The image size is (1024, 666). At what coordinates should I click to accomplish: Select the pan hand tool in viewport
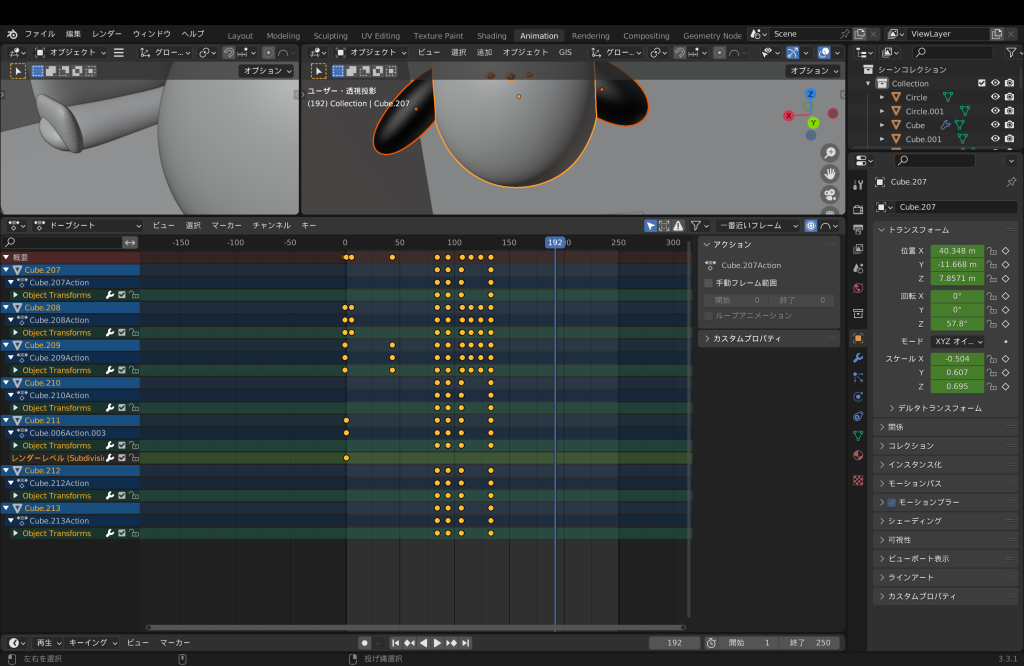click(829, 174)
